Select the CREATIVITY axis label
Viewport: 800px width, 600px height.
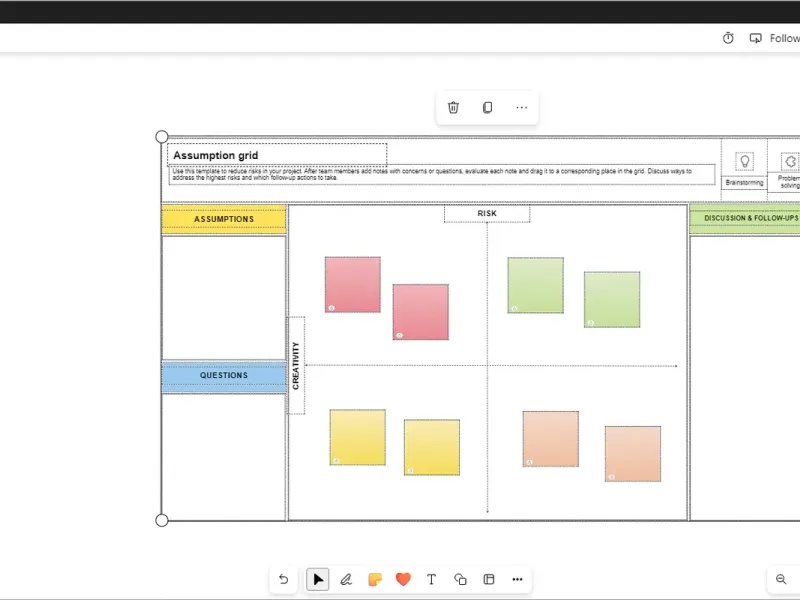click(296, 365)
